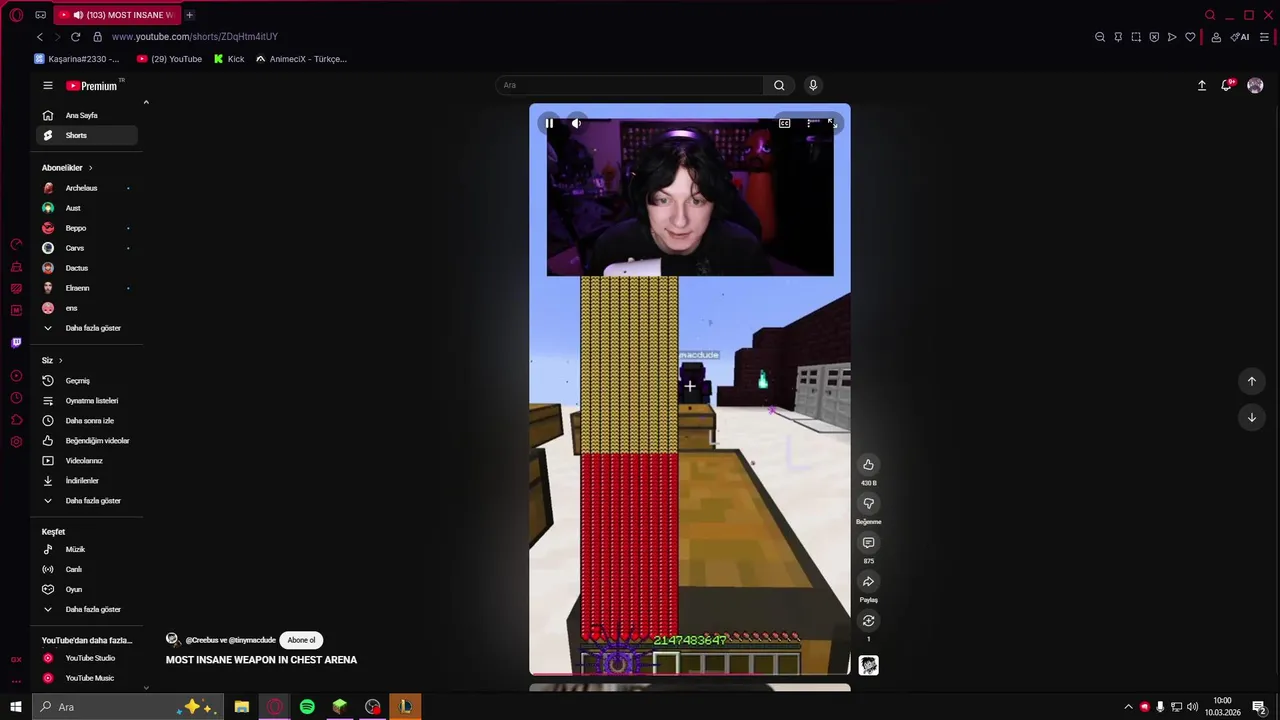Viewport: 1280px width, 720px height.
Task: Click the YouTube Premium logo
Action: tap(92, 86)
